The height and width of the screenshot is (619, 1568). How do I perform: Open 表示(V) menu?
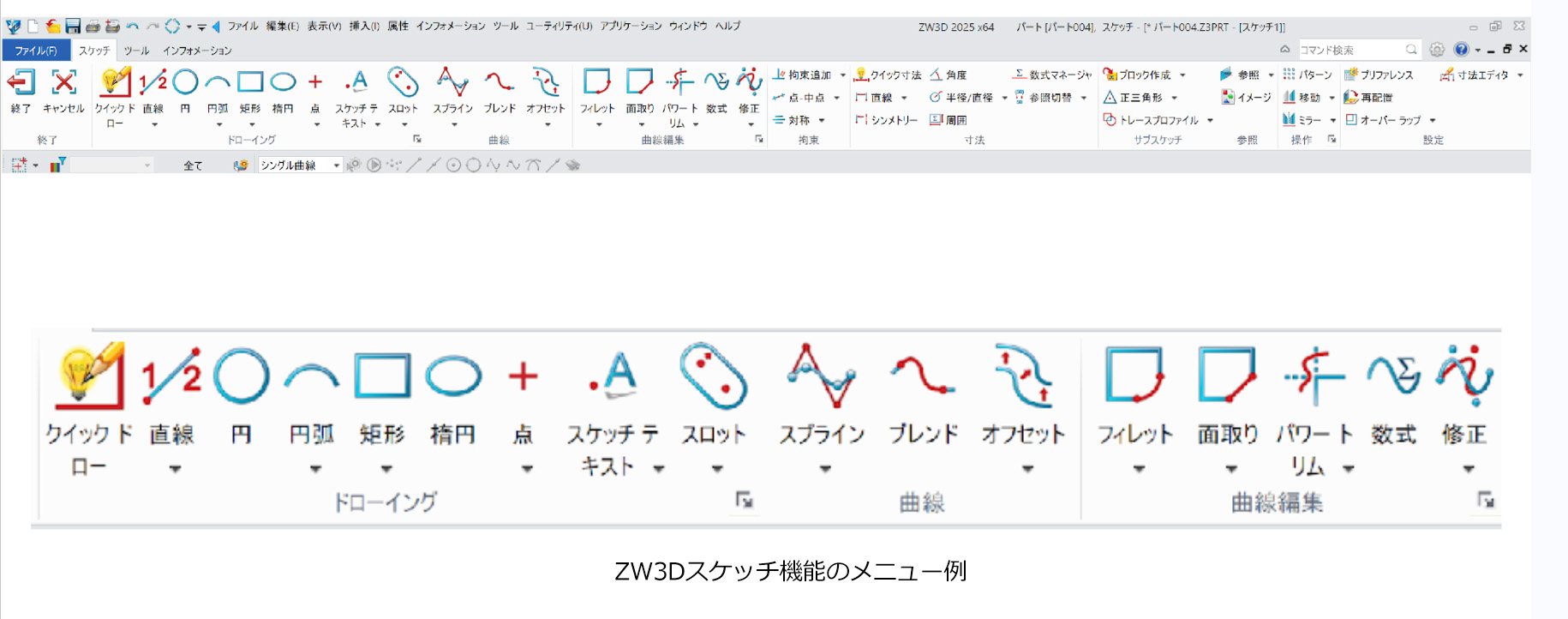(324, 27)
